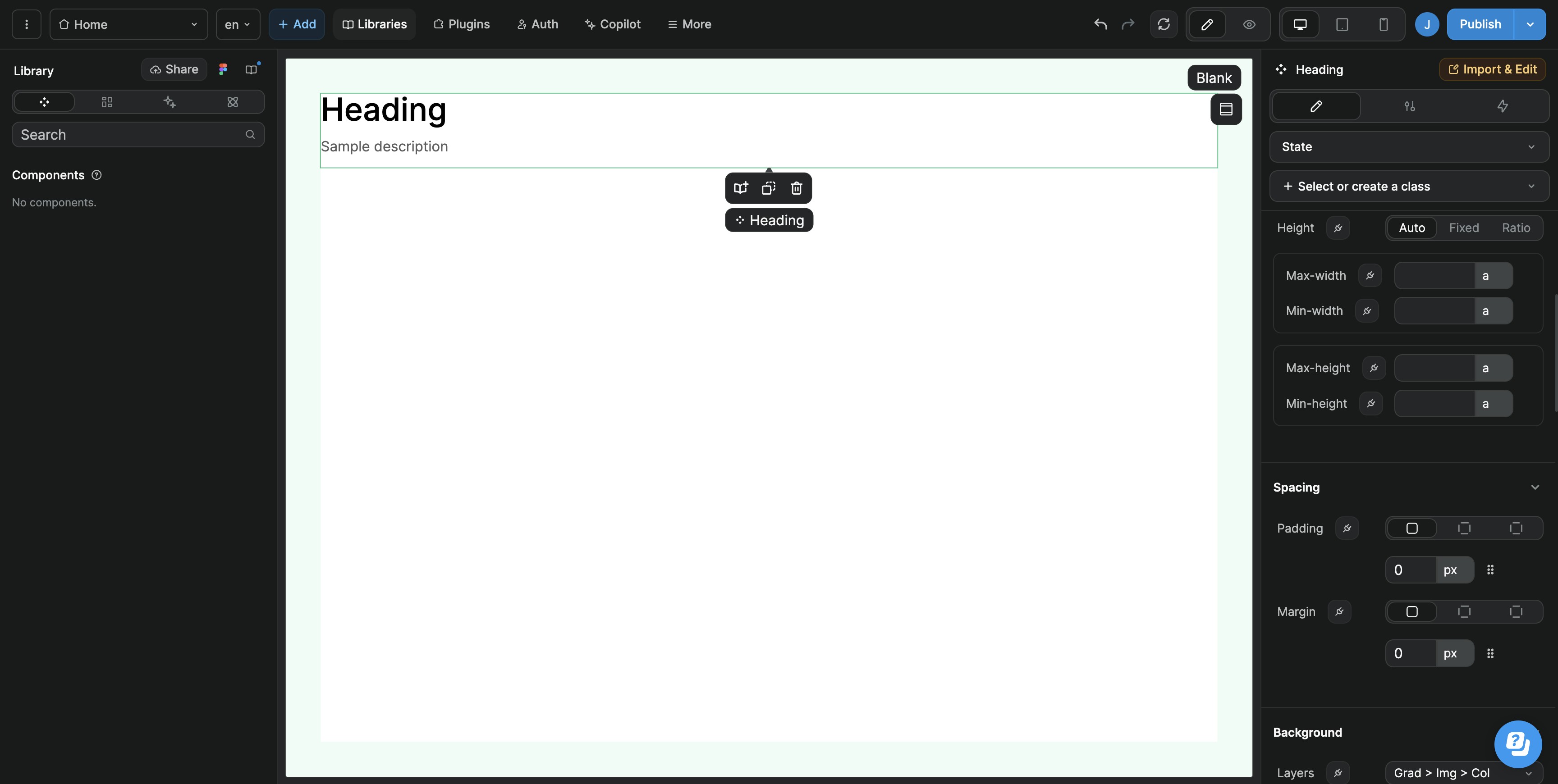Open the support chat bubble

[1517, 743]
